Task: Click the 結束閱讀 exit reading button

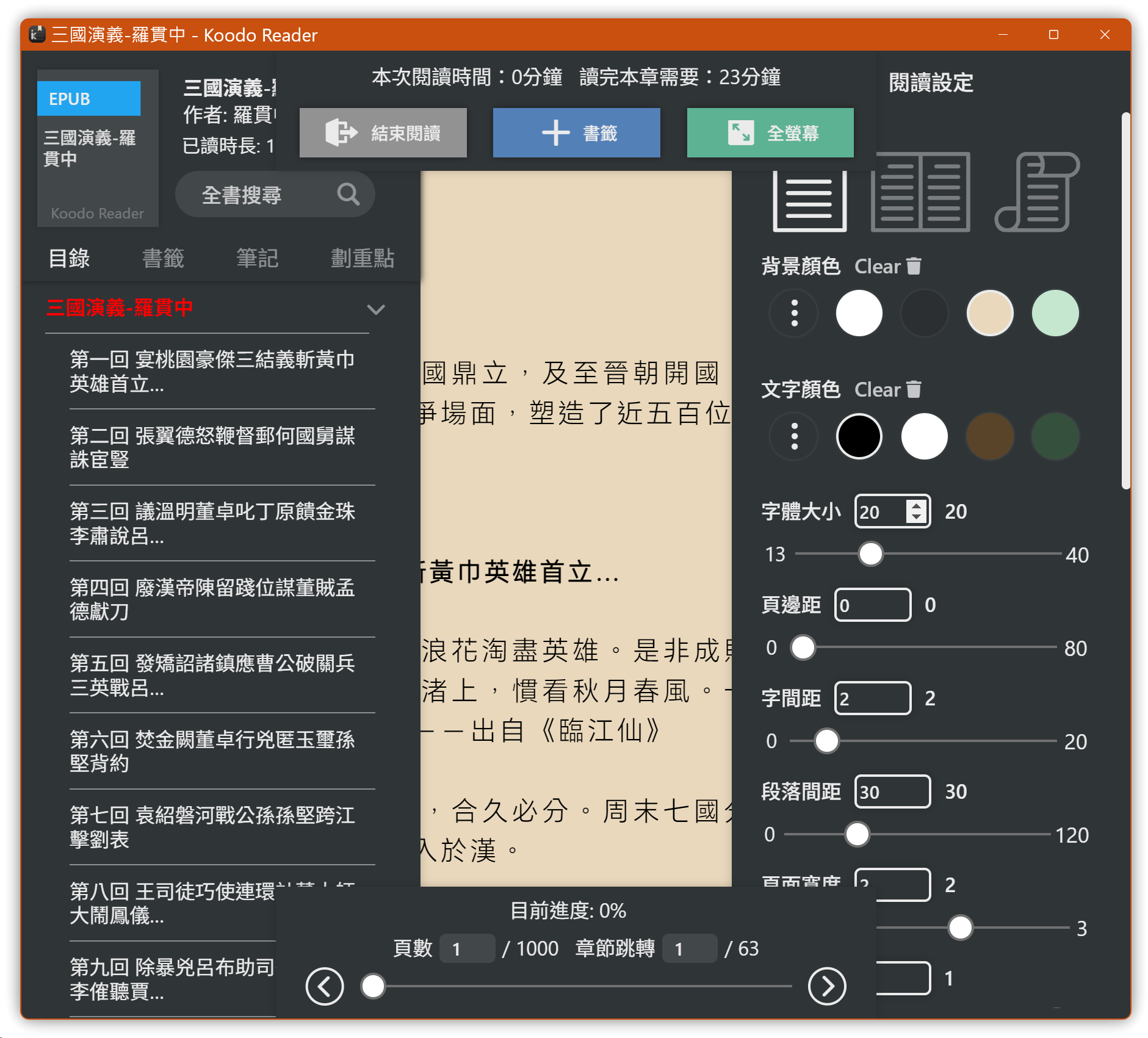Action: click(383, 132)
